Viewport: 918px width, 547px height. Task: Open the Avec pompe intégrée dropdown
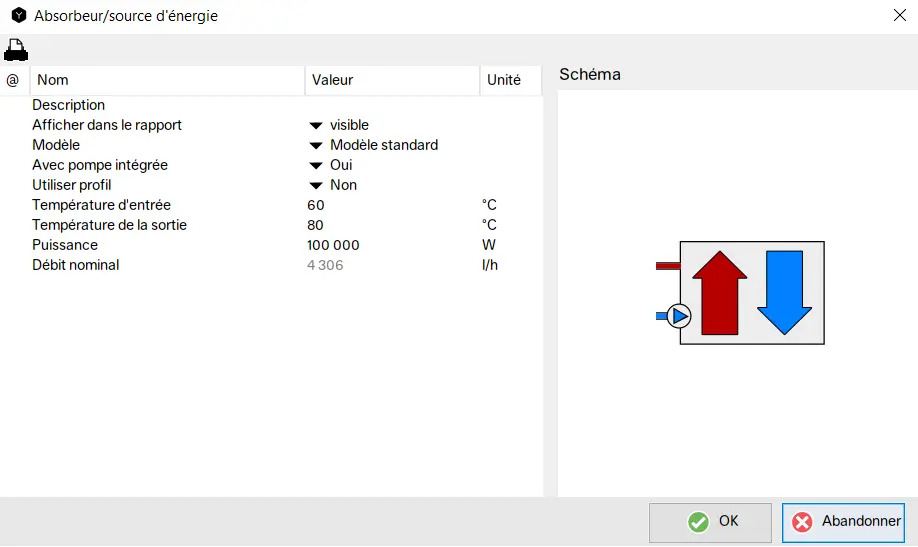(x=316, y=166)
